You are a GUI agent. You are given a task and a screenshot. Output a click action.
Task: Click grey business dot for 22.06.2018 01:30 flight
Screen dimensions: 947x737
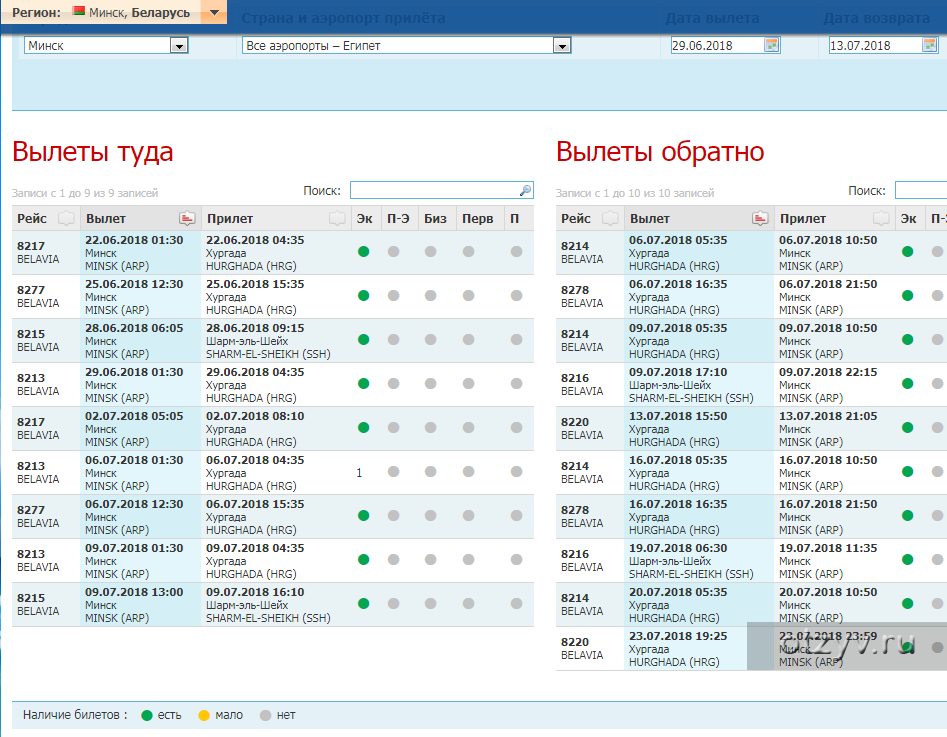(431, 251)
